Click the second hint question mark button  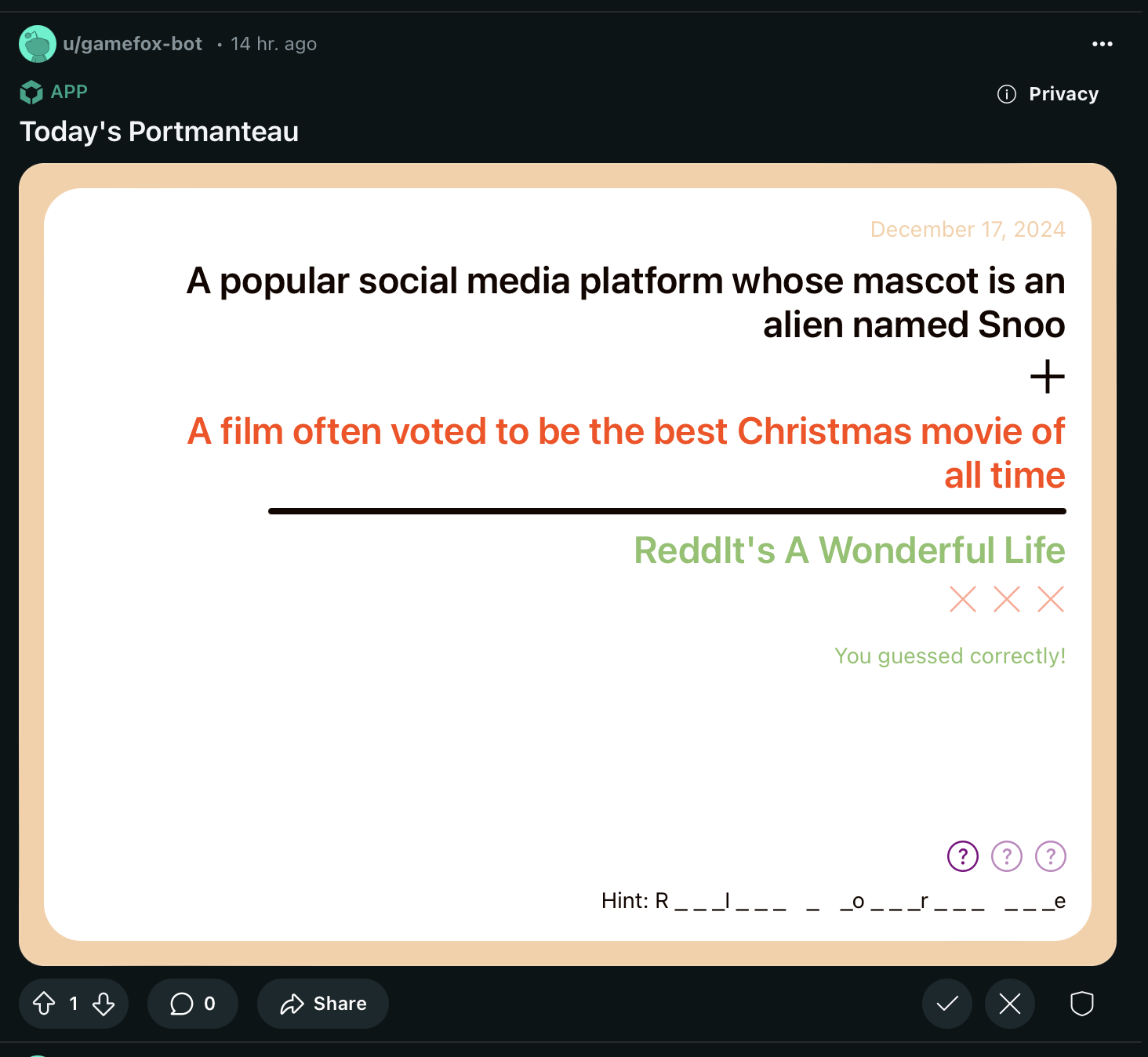[x=1007, y=856]
